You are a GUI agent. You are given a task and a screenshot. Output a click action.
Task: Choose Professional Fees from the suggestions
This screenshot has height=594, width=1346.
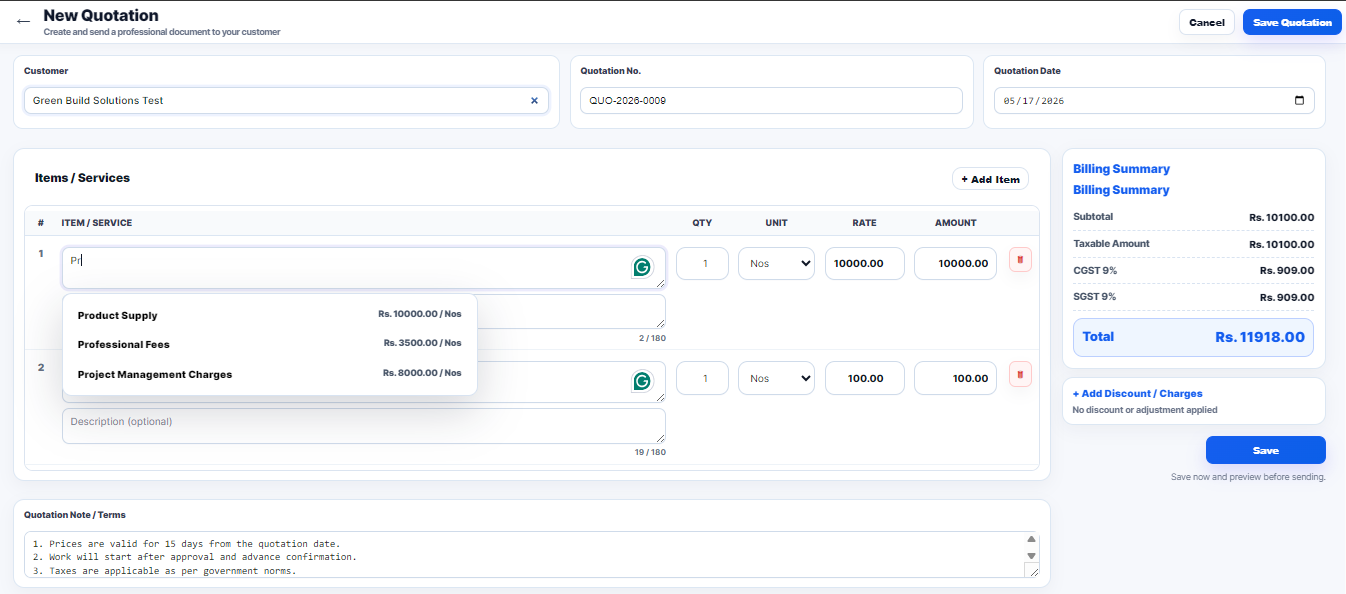click(269, 344)
